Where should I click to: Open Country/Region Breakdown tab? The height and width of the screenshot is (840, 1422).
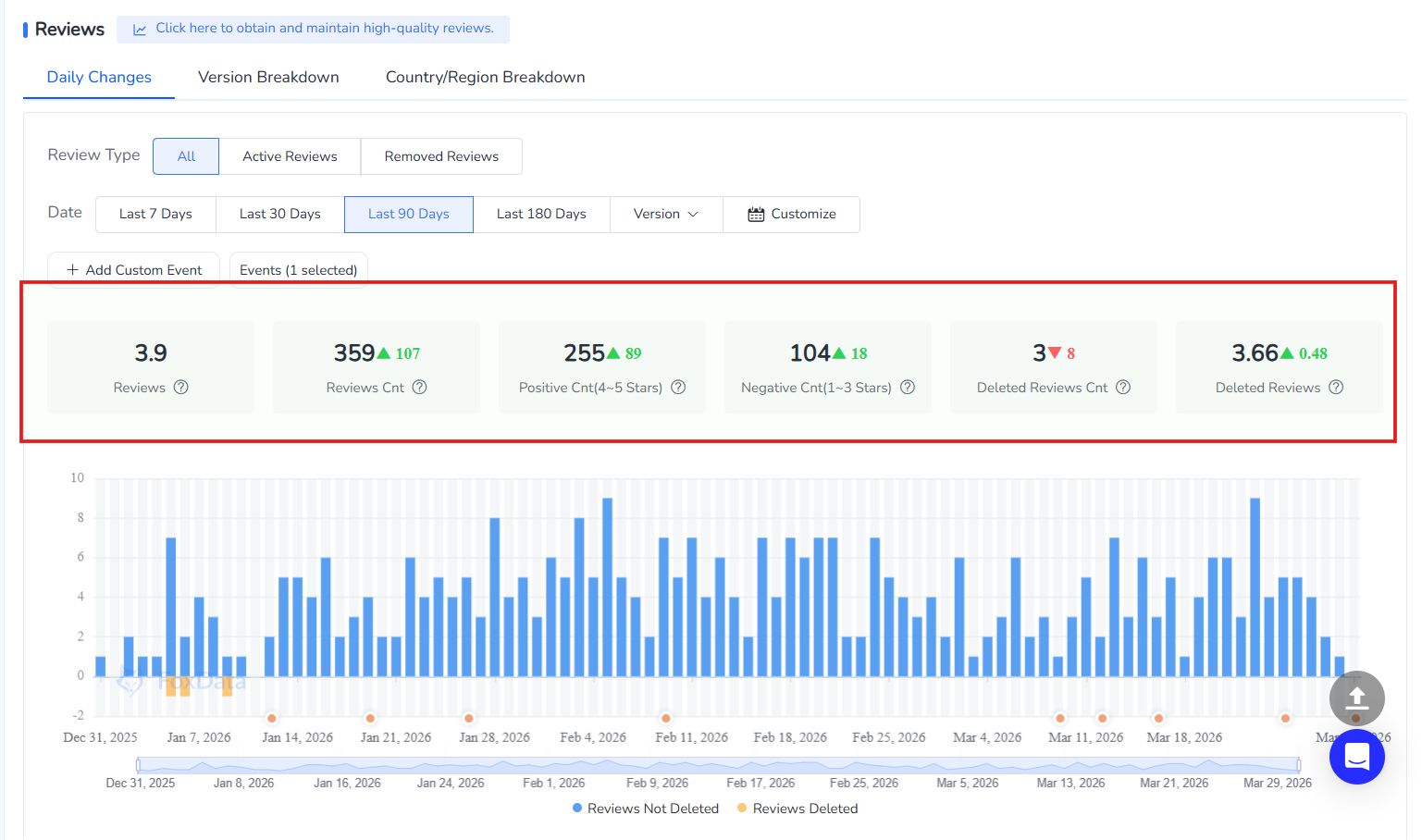pyautogui.click(x=485, y=78)
